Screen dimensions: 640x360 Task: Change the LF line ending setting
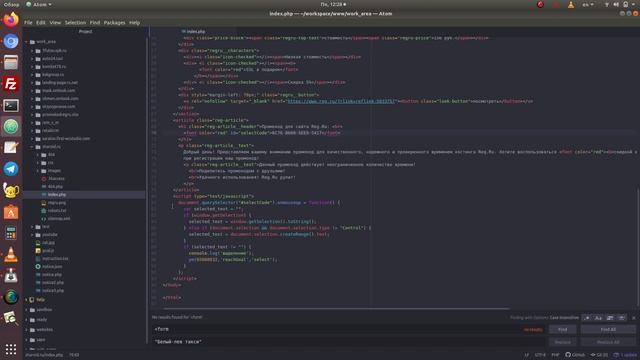(x=527, y=355)
